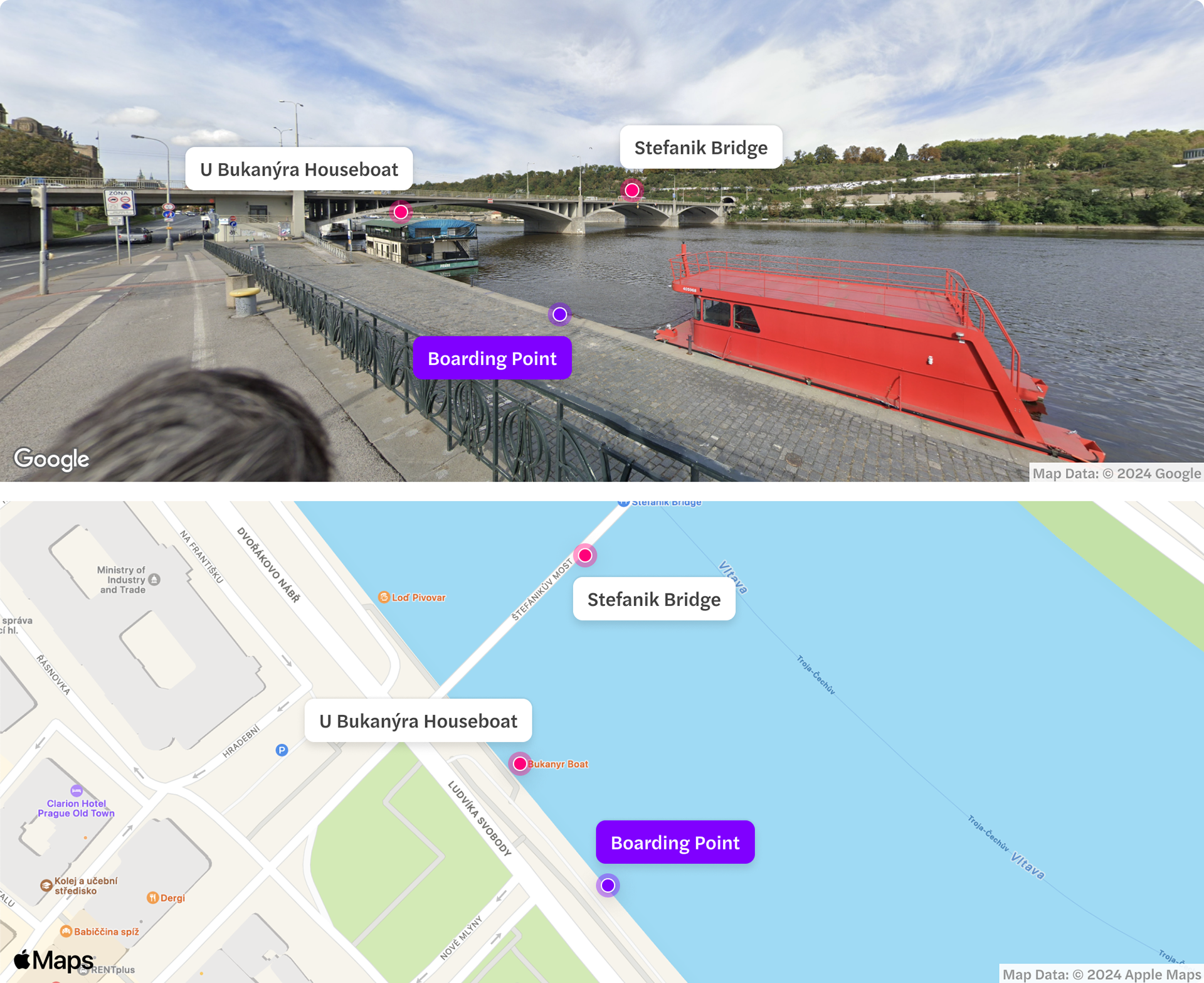Click the purple Boarding Point dot on map

[608, 885]
